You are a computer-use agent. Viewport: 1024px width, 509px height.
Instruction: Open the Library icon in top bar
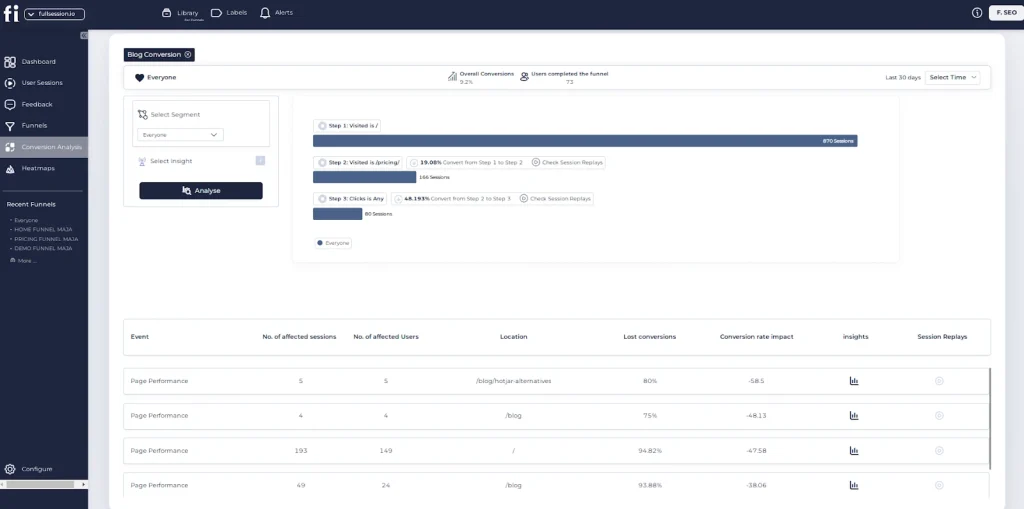pos(167,13)
